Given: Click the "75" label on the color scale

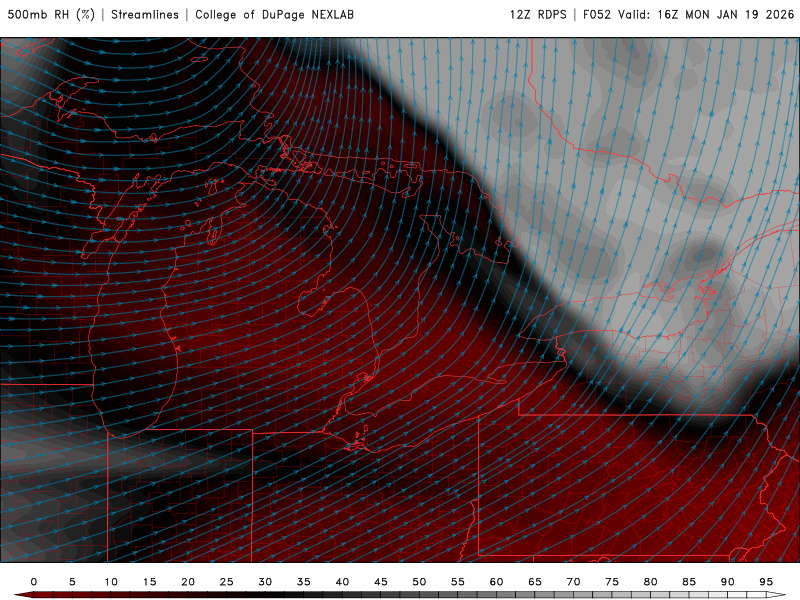Looking at the screenshot, I should coord(612,582).
